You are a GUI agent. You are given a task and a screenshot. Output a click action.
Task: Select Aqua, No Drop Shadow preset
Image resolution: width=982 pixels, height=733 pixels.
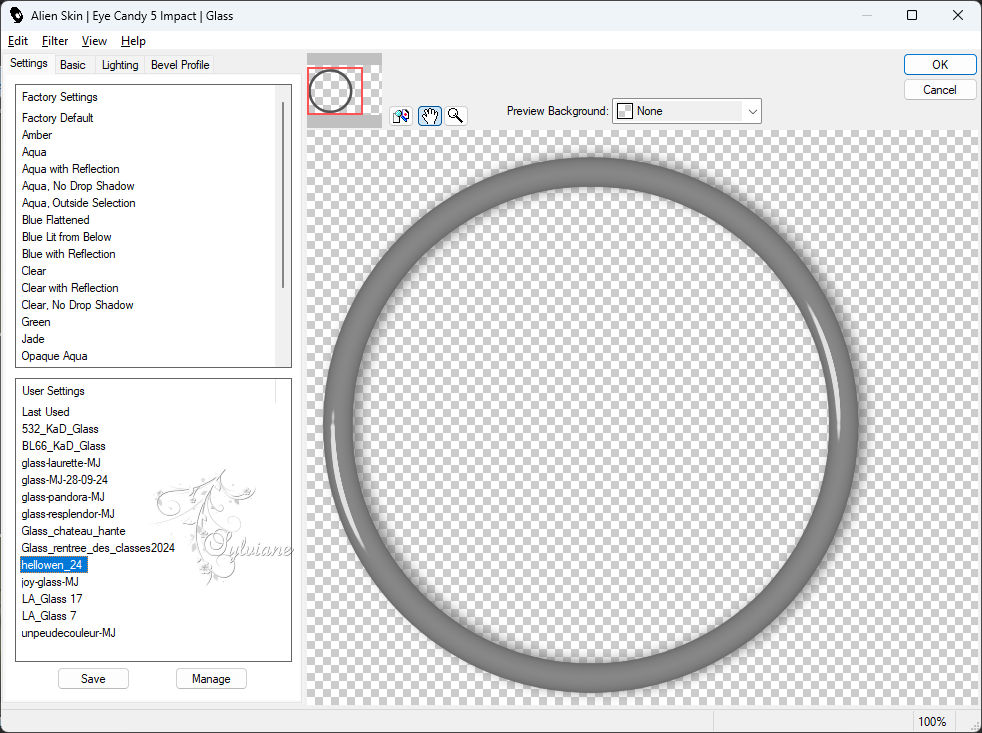[x=78, y=185]
